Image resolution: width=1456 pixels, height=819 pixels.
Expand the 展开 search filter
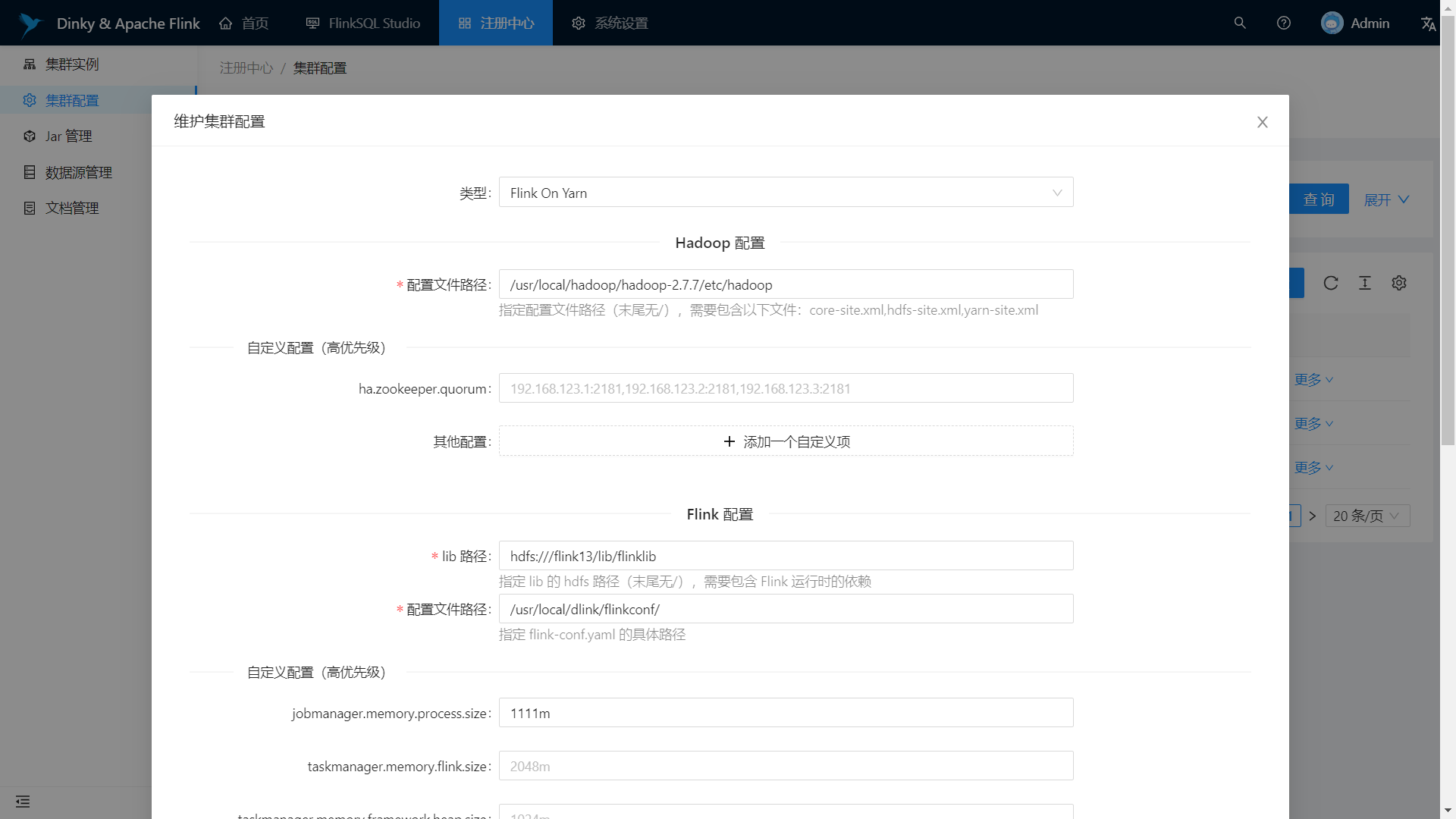point(1386,199)
